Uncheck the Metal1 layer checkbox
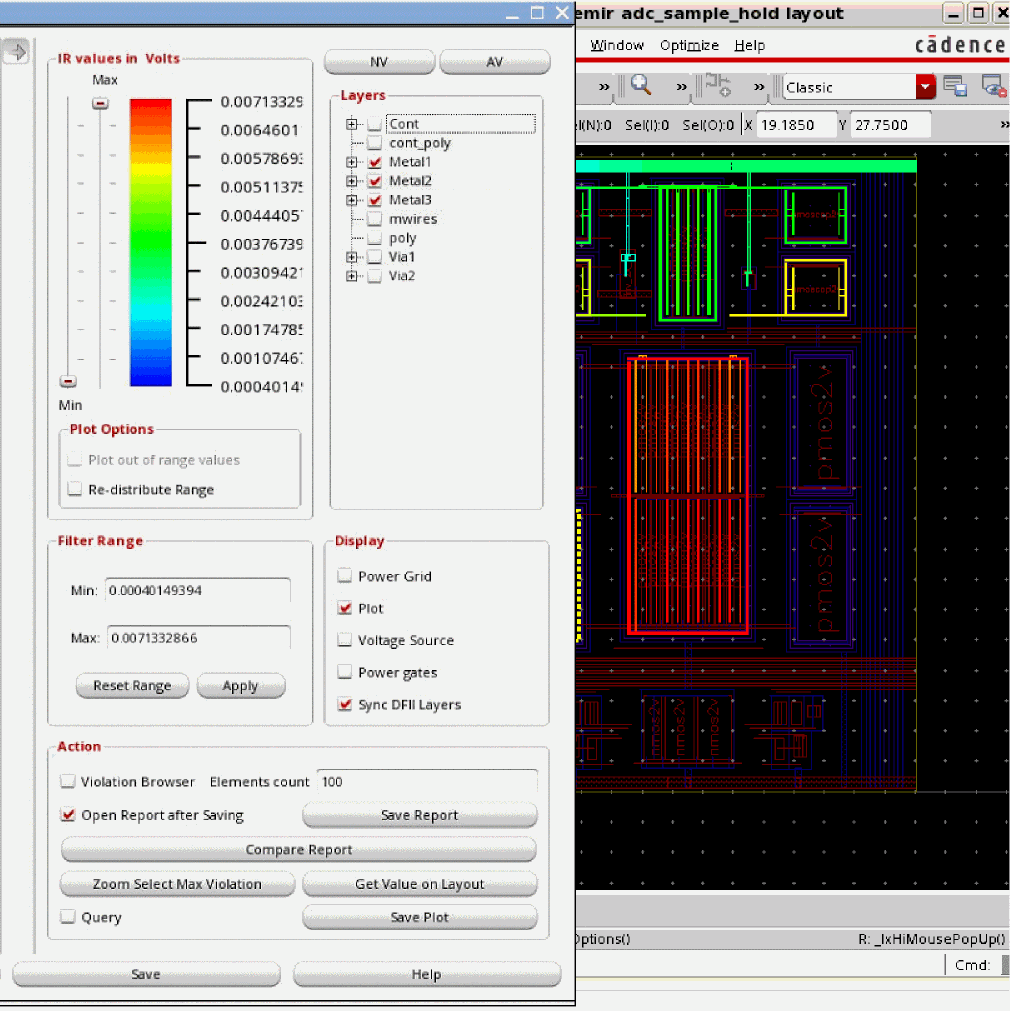The image size is (1010, 1011). pyautogui.click(x=375, y=162)
